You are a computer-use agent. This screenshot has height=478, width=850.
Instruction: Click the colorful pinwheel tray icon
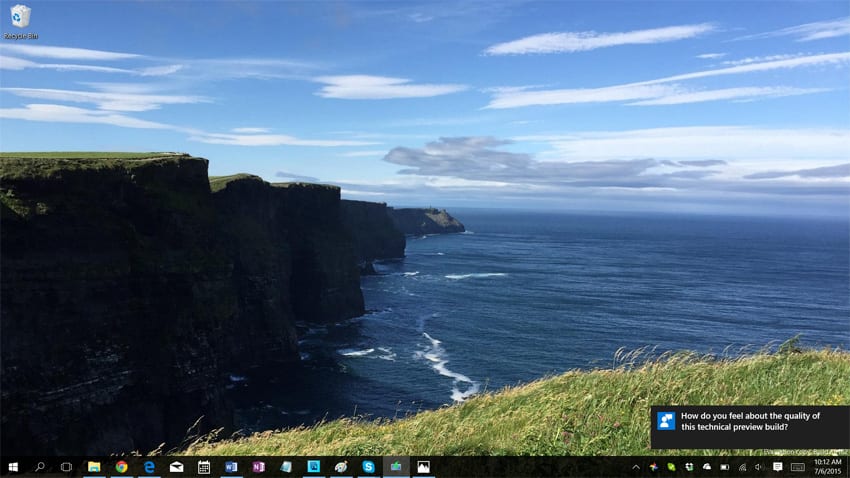coord(654,467)
